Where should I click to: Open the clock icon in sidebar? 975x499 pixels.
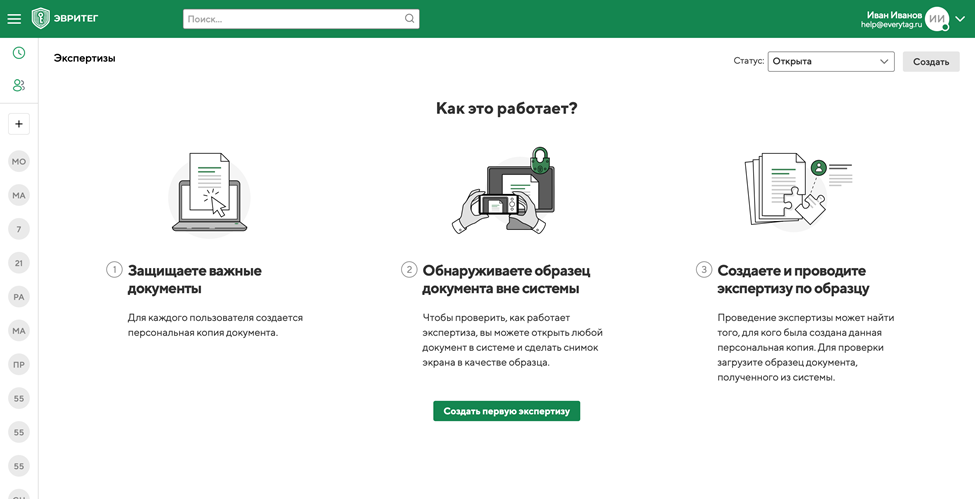coord(19,53)
